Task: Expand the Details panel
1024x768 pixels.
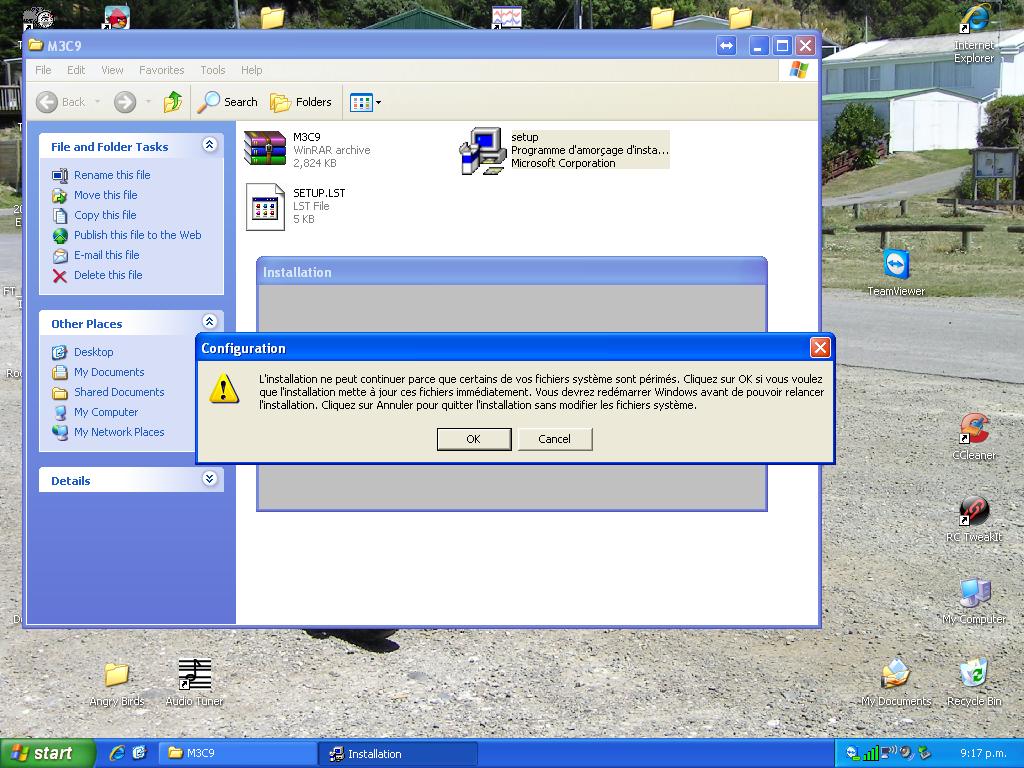Action: (x=209, y=479)
